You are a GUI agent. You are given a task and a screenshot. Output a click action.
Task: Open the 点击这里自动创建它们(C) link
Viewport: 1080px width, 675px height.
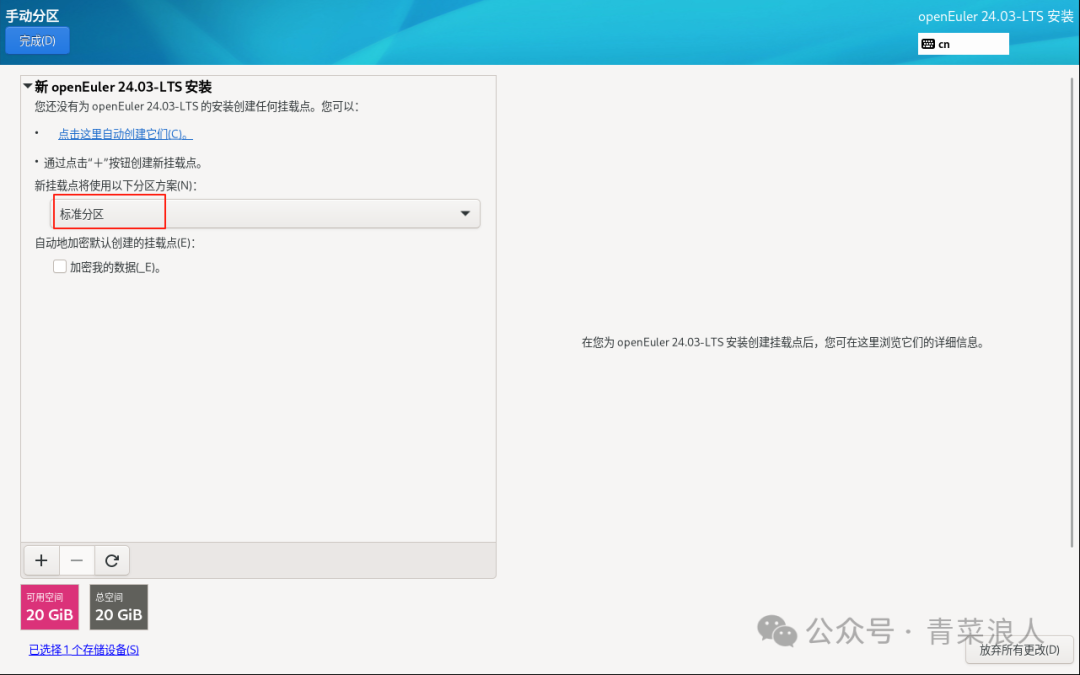pyautogui.click(x=122, y=133)
